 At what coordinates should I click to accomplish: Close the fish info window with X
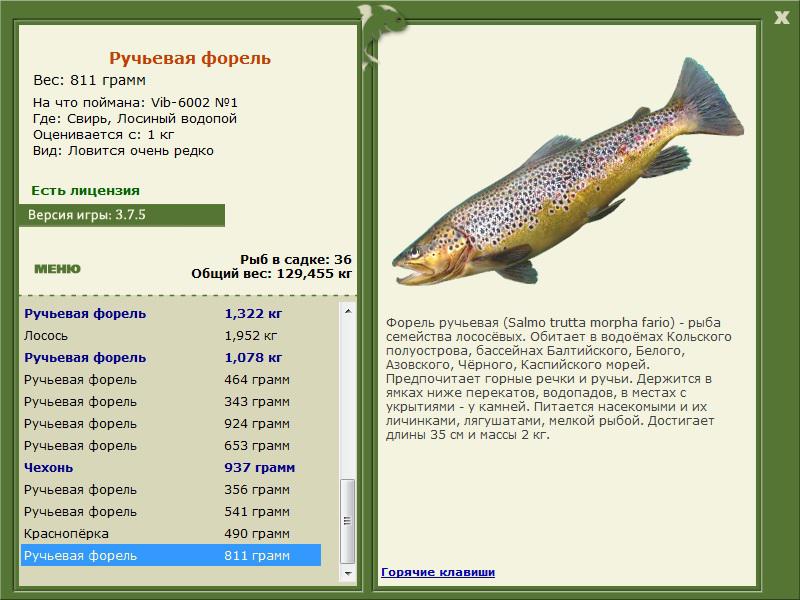pos(782,18)
